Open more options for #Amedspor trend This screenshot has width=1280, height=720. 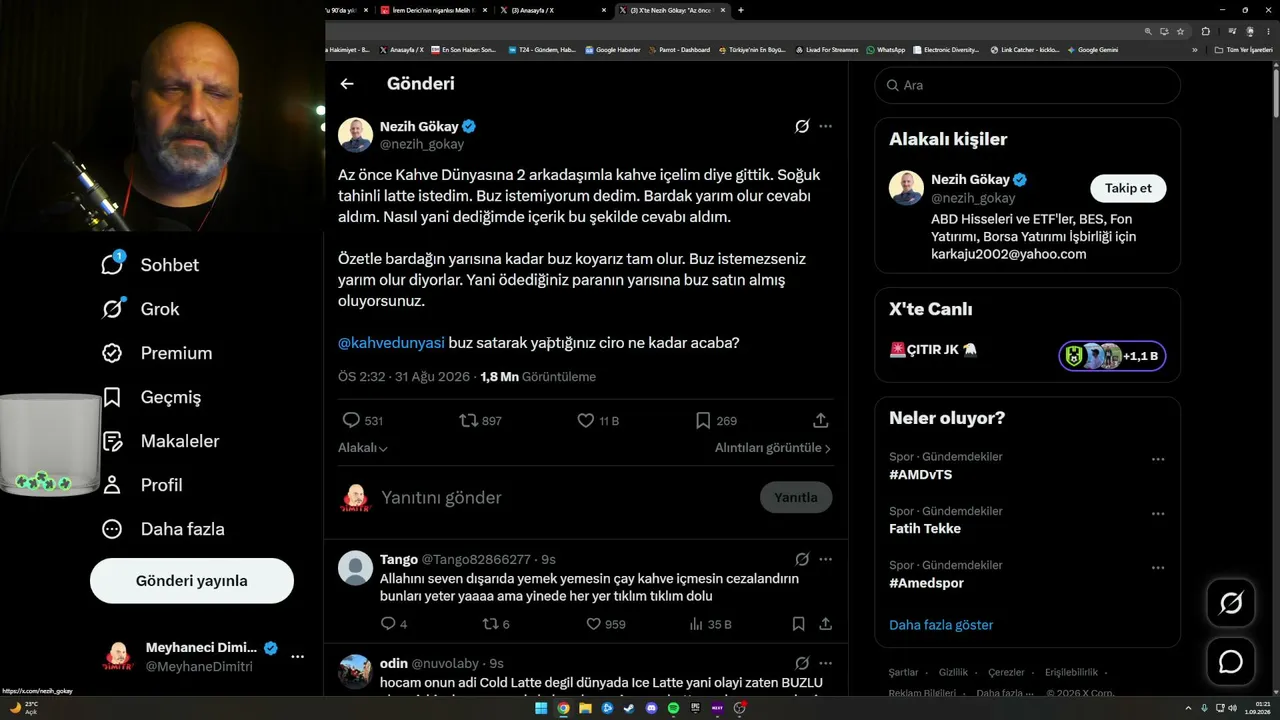[1158, 569]
